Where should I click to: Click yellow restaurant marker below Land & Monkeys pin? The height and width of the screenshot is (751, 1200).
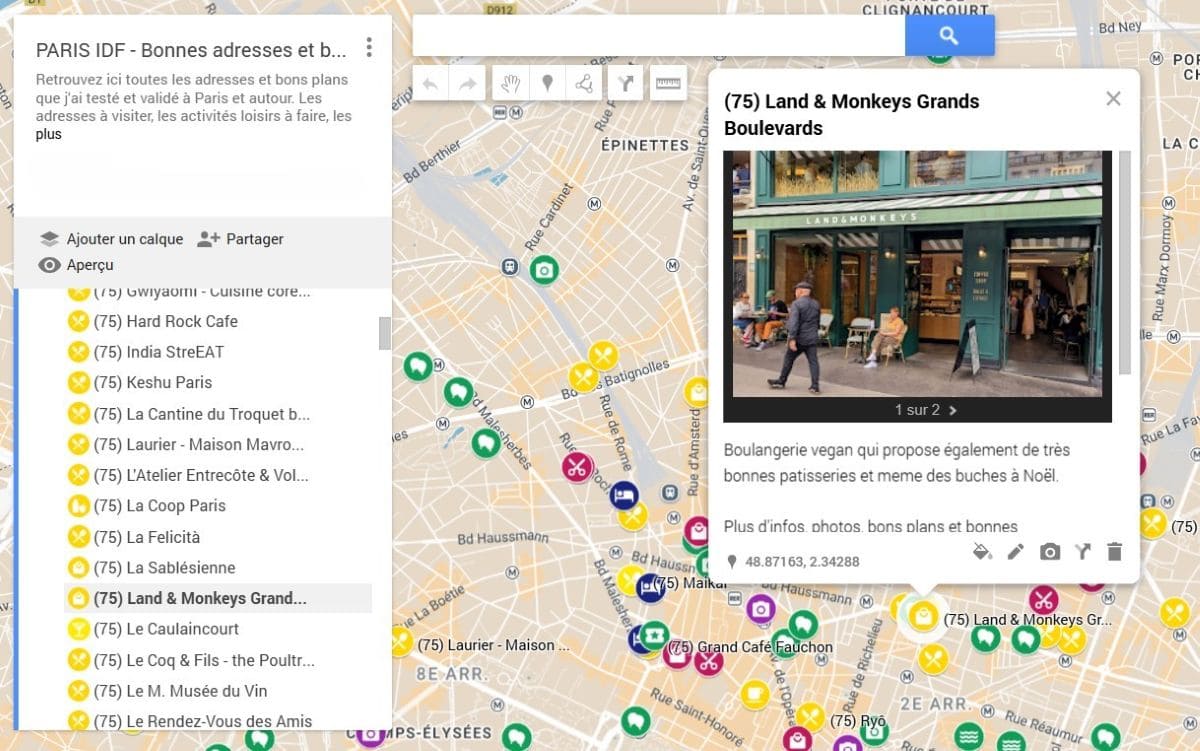tap(933, 659)
